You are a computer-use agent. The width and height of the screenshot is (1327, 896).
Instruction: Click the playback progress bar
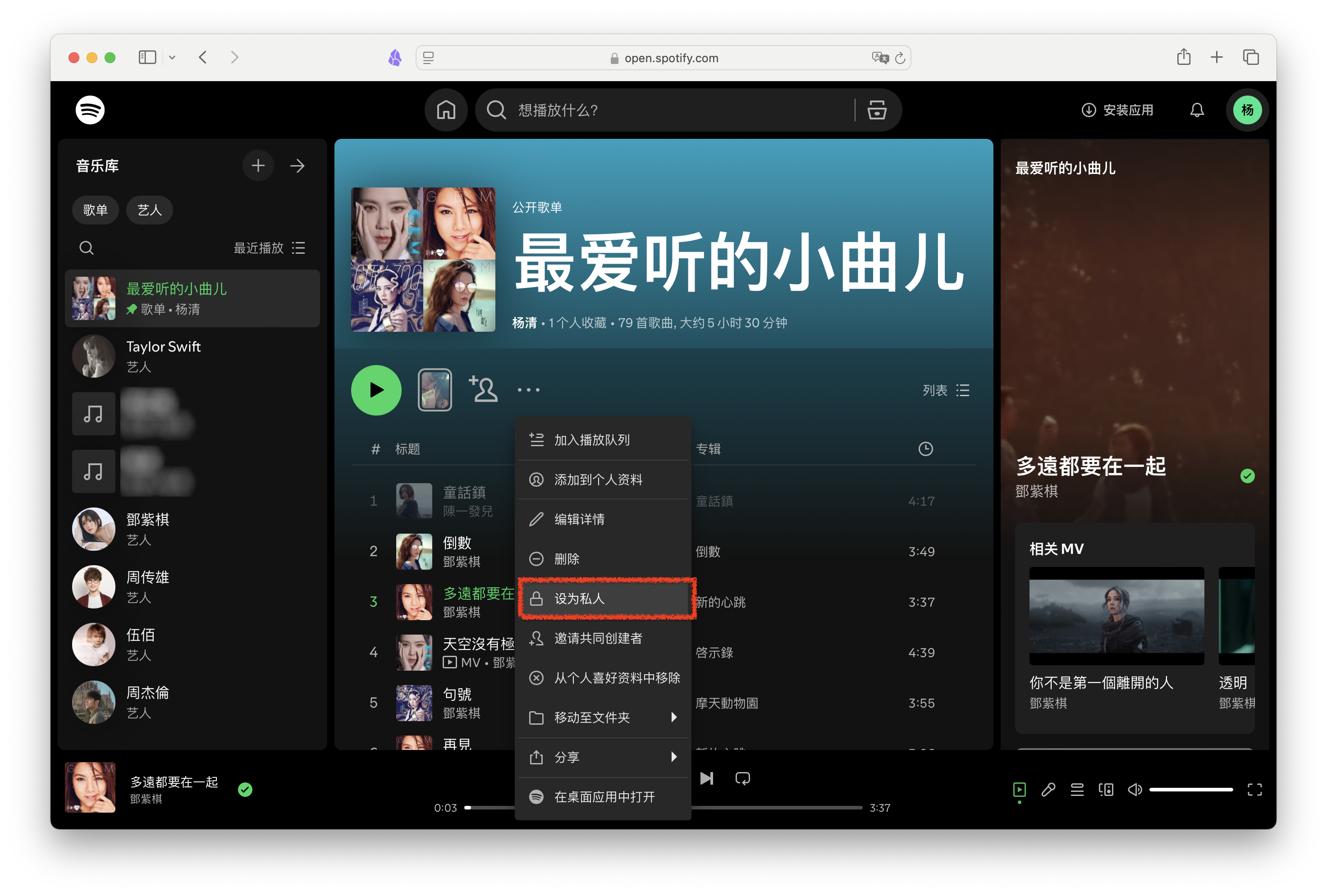(x=663, y=808)
